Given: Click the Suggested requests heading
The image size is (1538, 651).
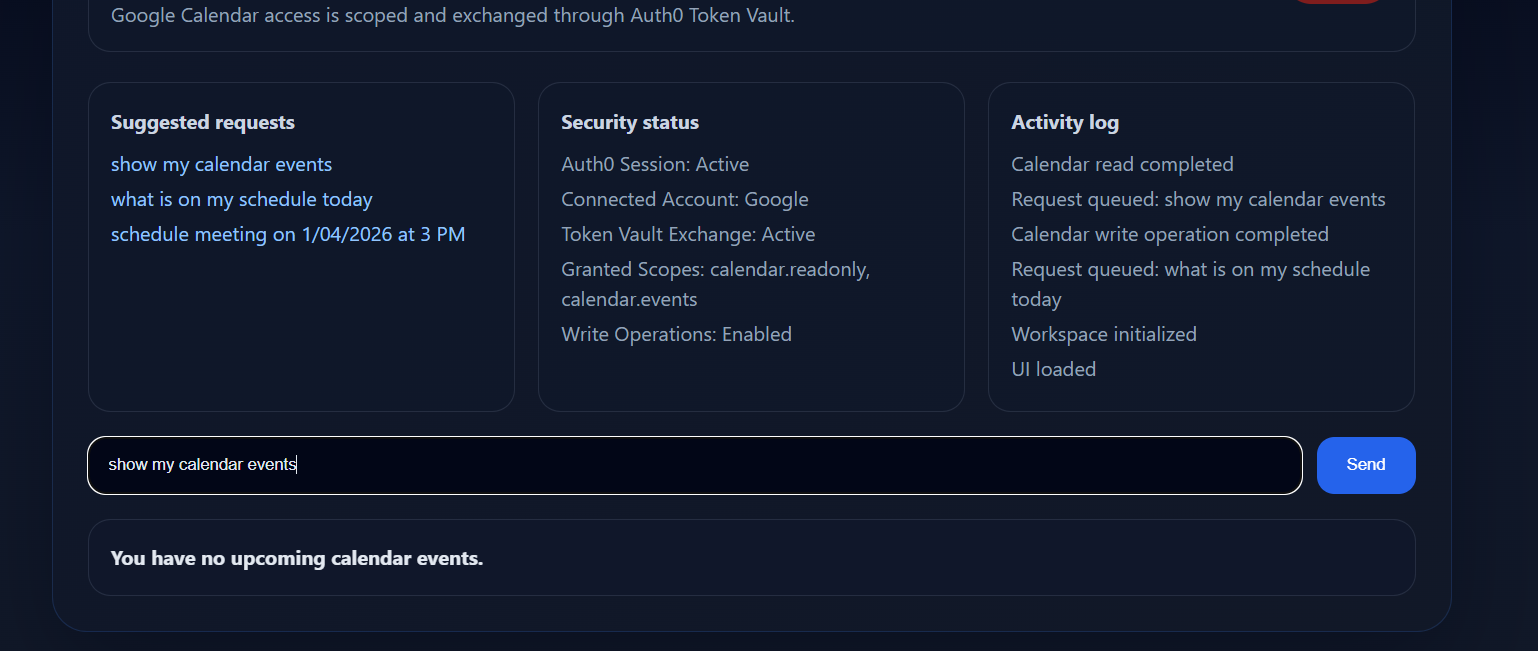Looking at the screenshot, I should 203,122.
